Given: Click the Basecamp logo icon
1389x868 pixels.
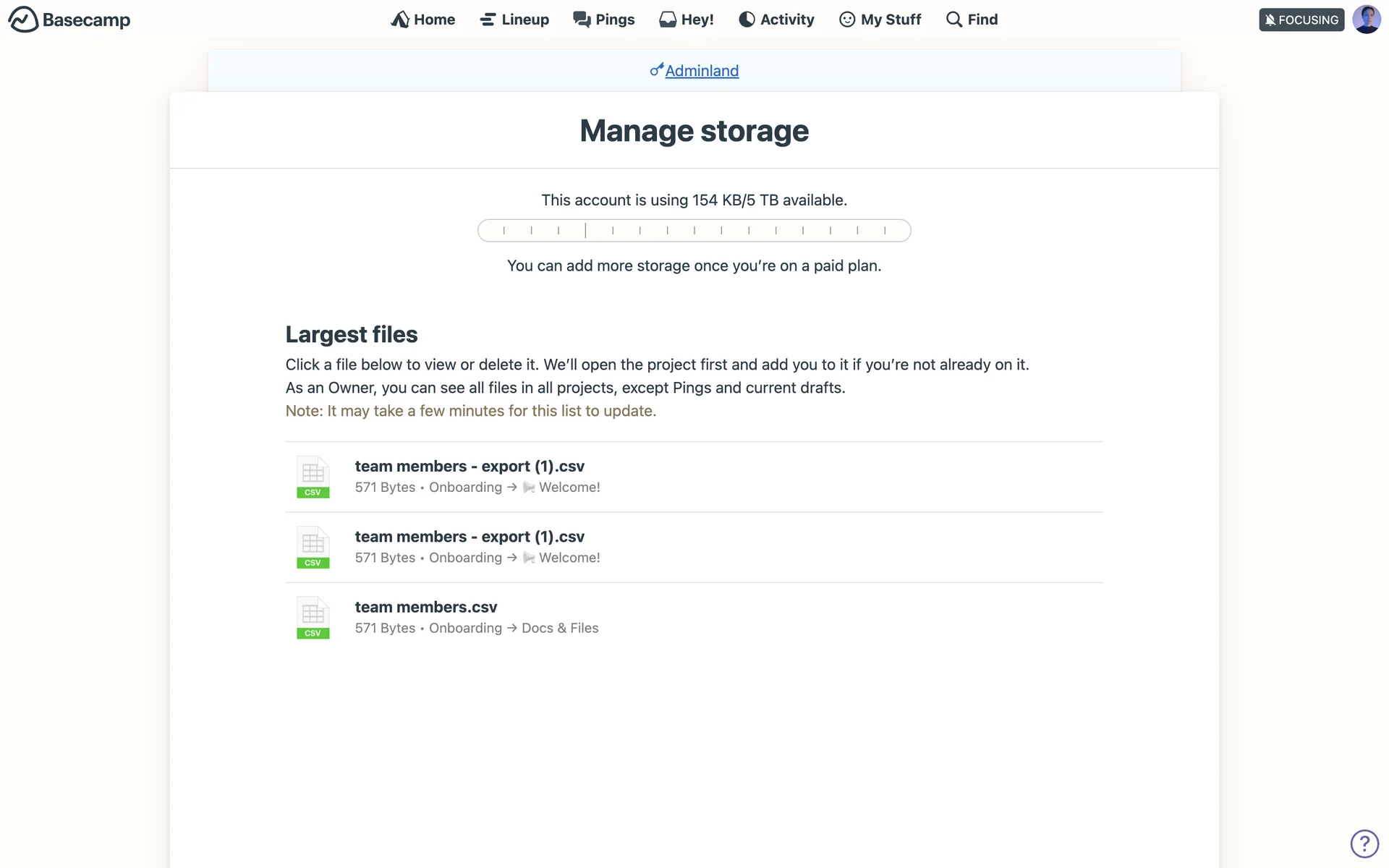Looking at the screenshot, I should [x=23, y=20].
